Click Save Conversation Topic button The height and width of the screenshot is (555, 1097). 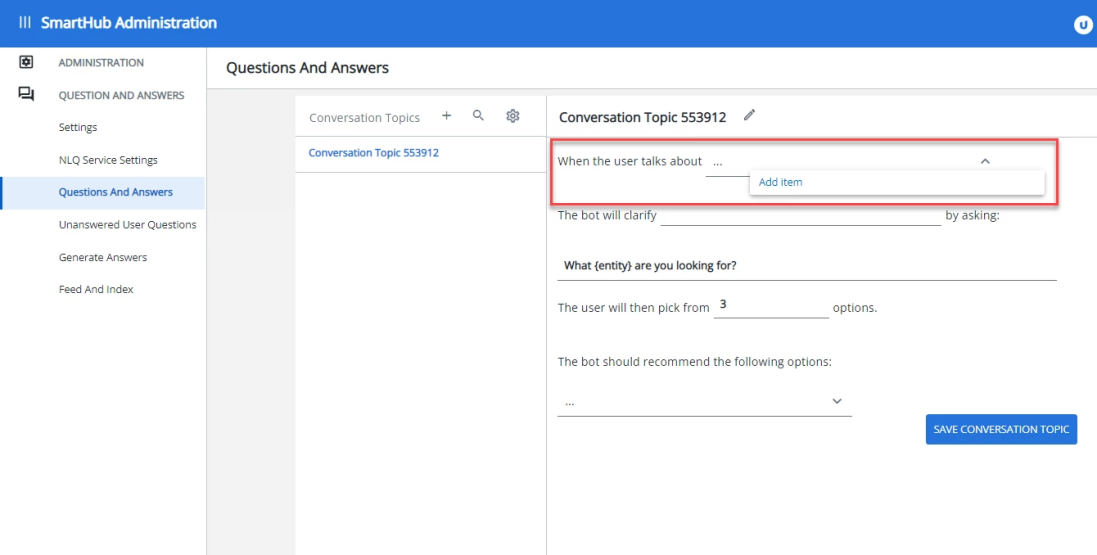pos(1001,429)
